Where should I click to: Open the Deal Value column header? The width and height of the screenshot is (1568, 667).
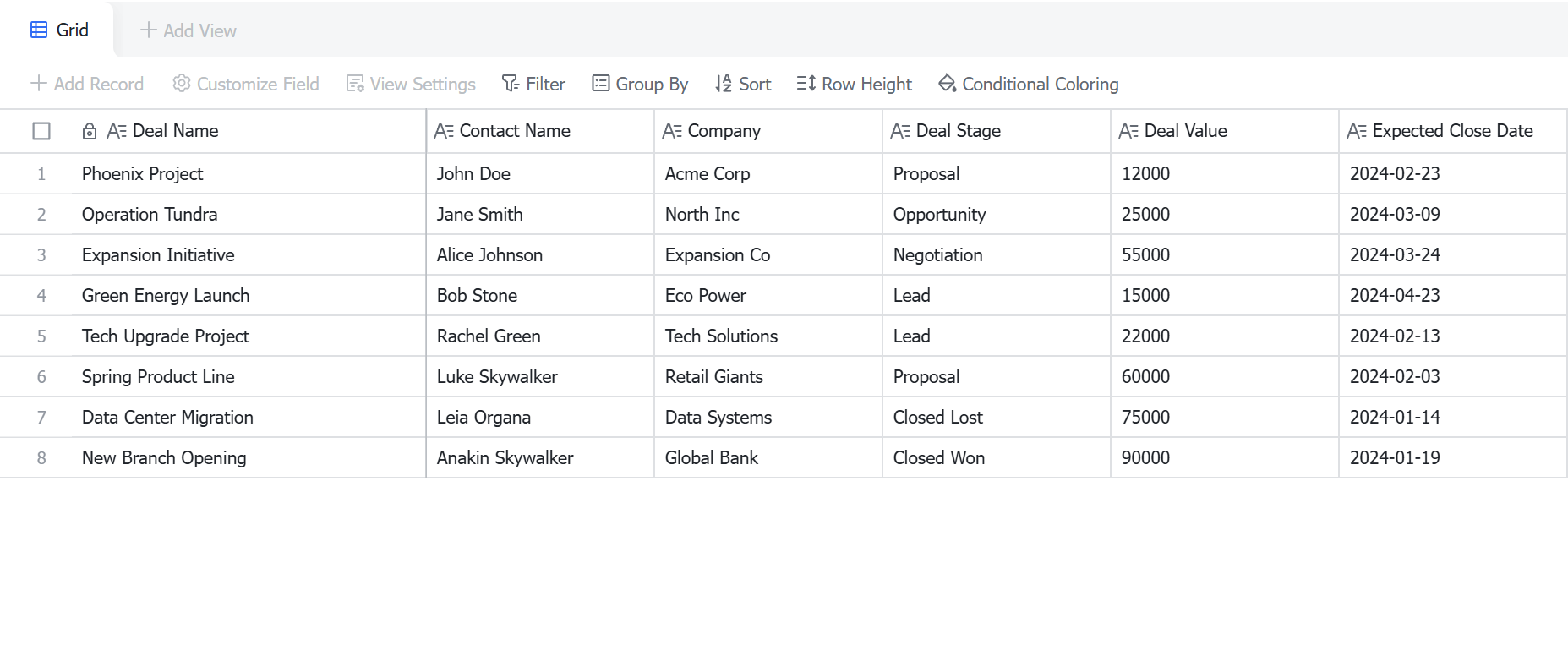(x=1225, y=131)
